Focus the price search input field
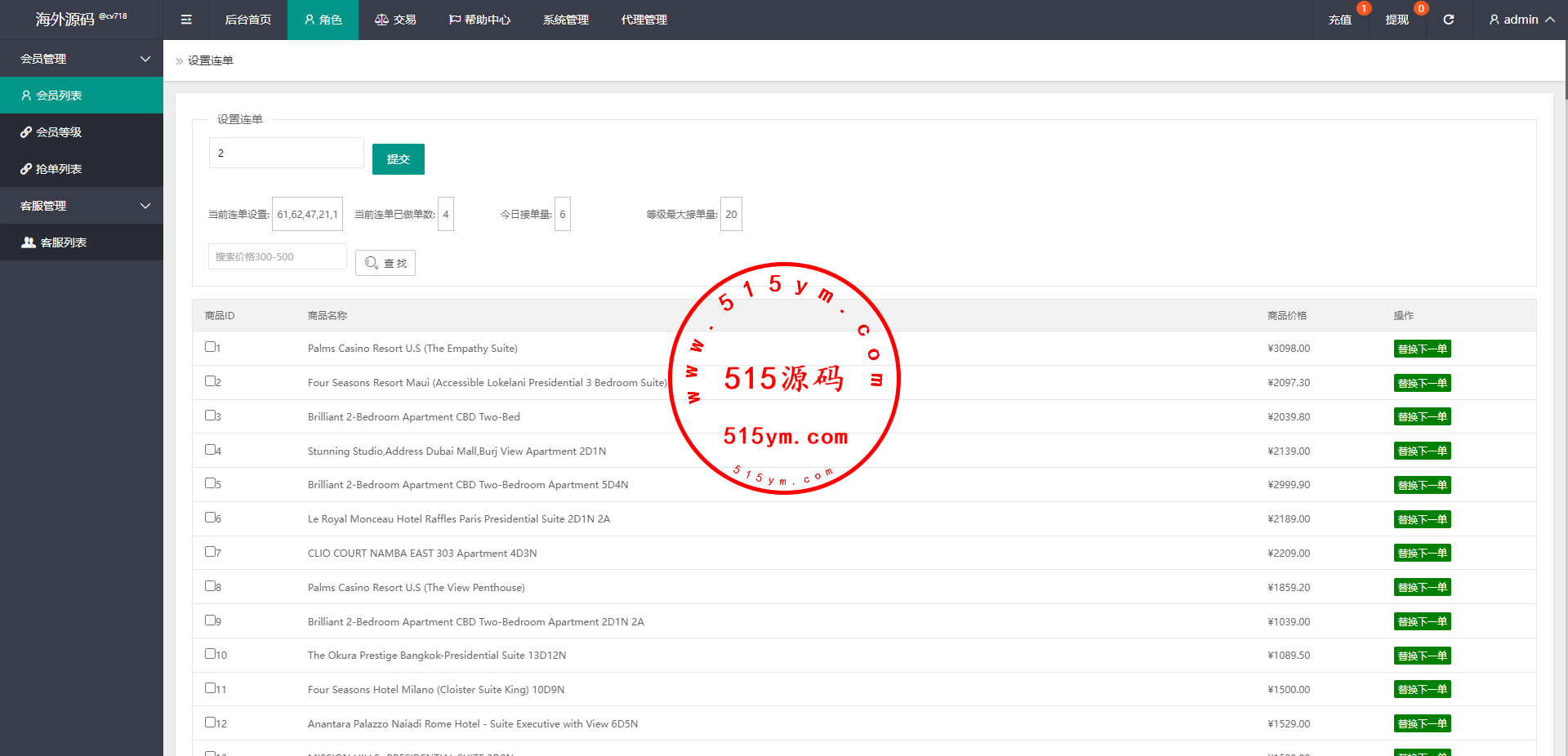Viewport: 1568px width, 756px height. (278, 256)
